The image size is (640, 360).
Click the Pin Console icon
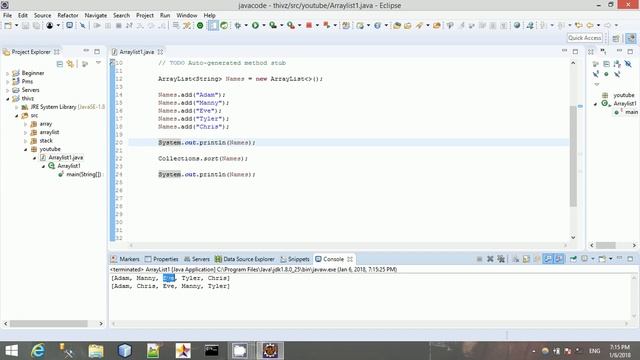(x=573, y=259)
